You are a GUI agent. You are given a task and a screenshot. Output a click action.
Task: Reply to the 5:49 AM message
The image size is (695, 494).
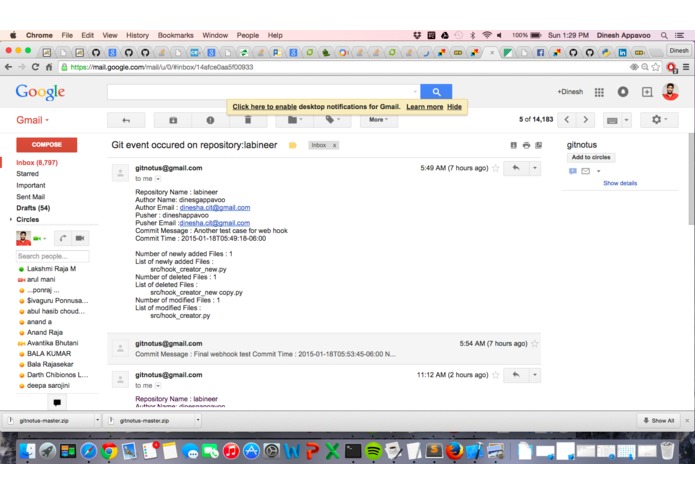[516, 168]
